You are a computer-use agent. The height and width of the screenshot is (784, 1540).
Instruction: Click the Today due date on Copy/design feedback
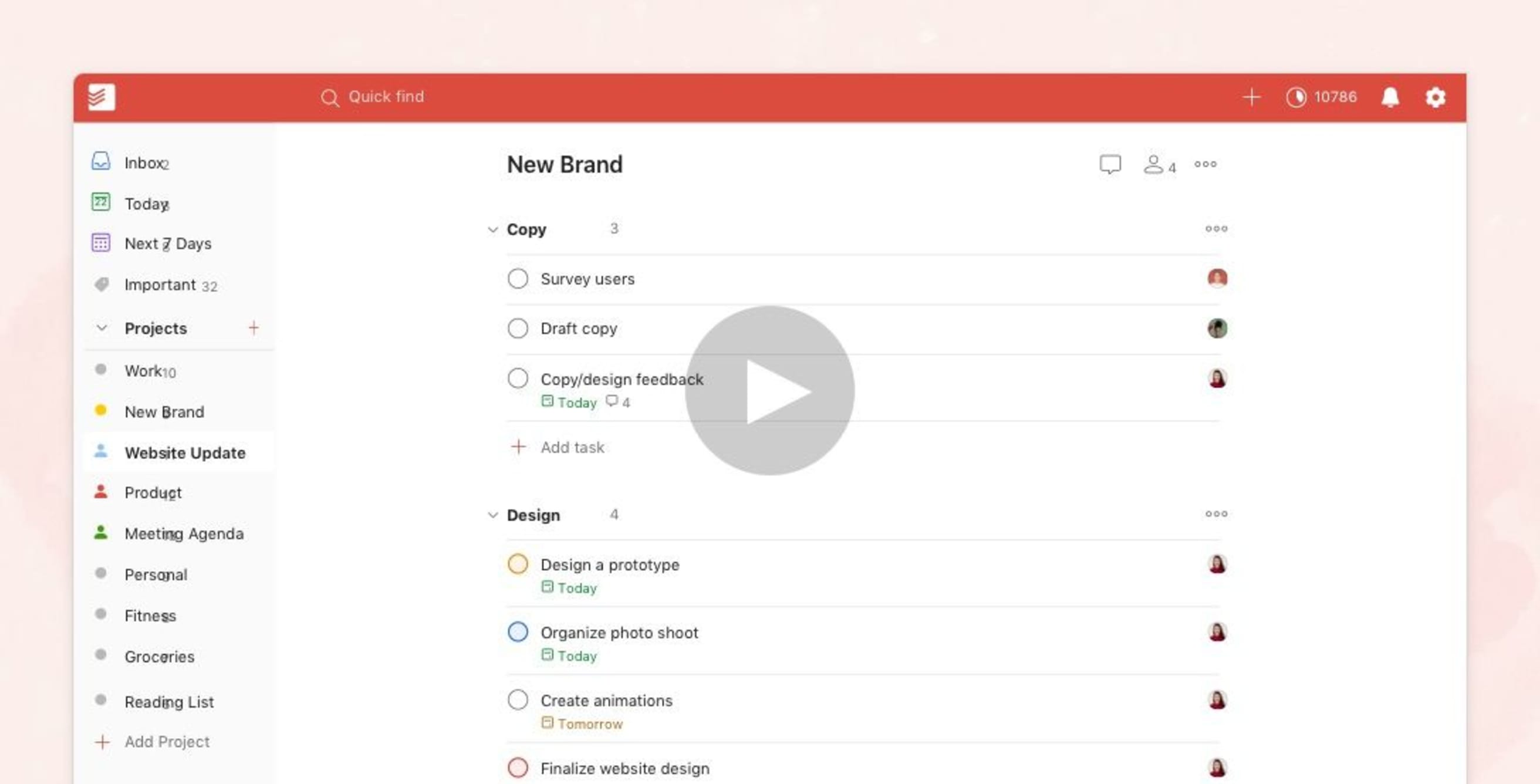click(569, 402)
